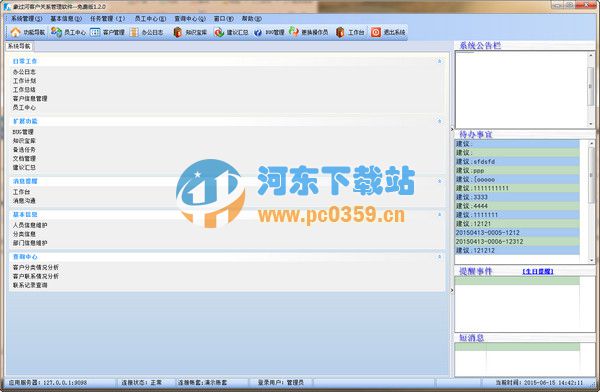Click 工作总结 in navigation list
Screen dimensions: 600x392
tap(24, 90)
